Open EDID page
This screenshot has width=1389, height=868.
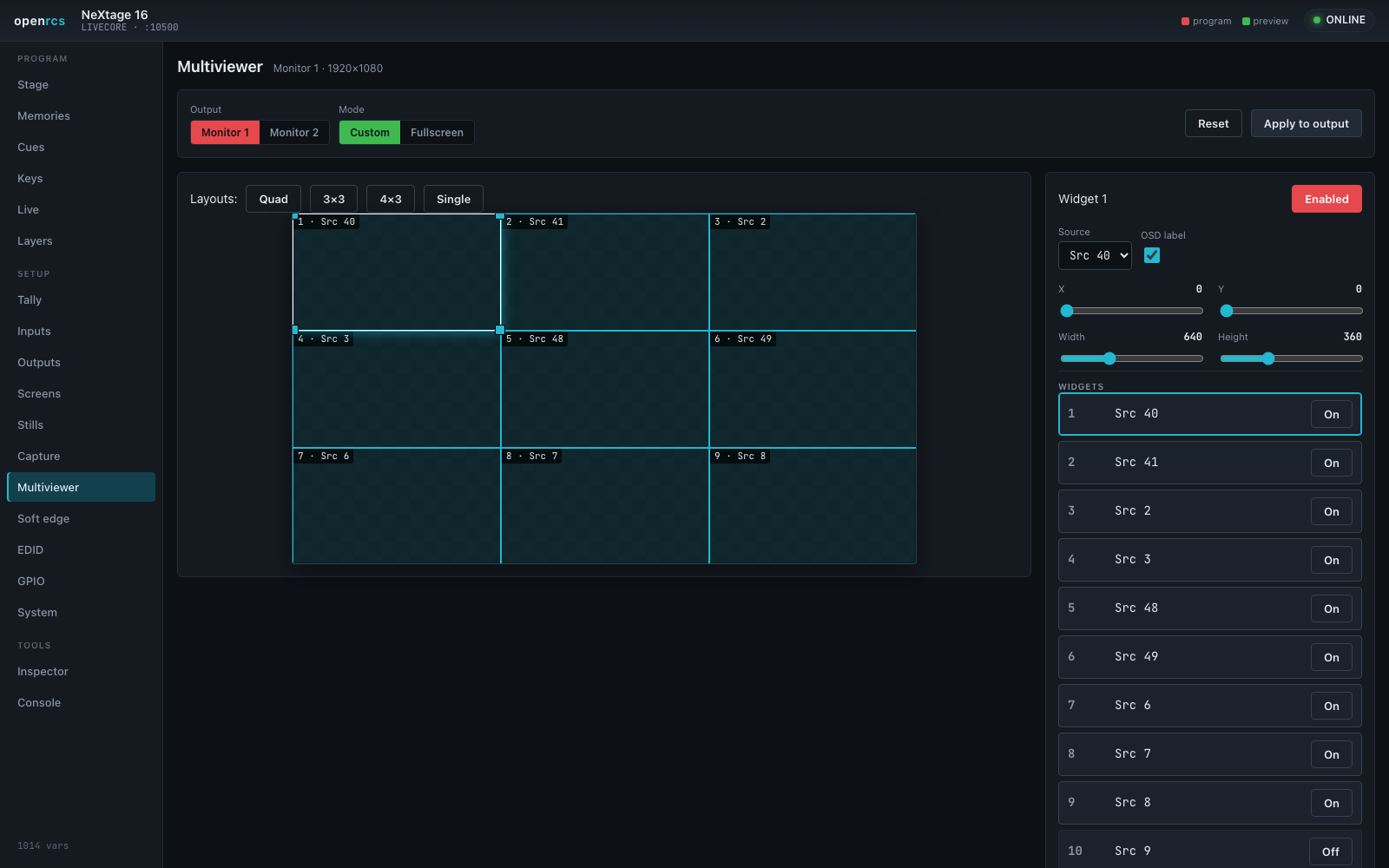tap(81, 549)
